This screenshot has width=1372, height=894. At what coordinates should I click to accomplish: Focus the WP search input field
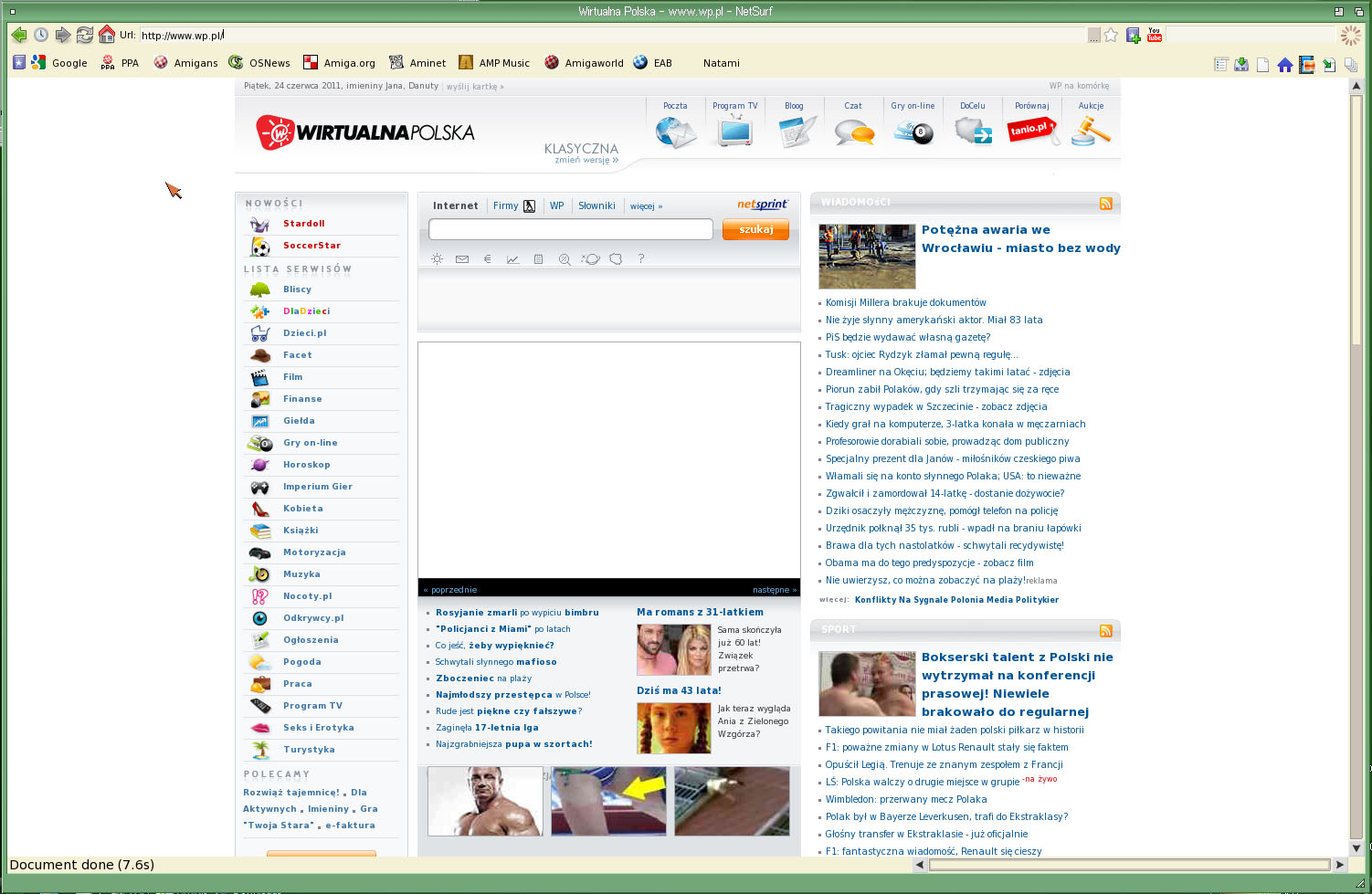click(x=571, y=229)
